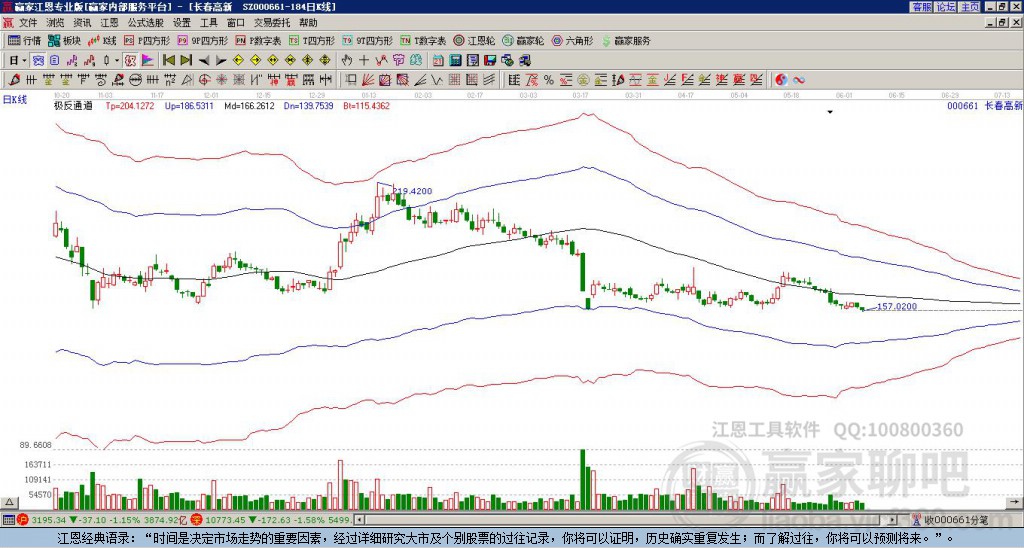Open 赢家服务 with dollar icon
1024x548 pixels.
coord(626,40)
